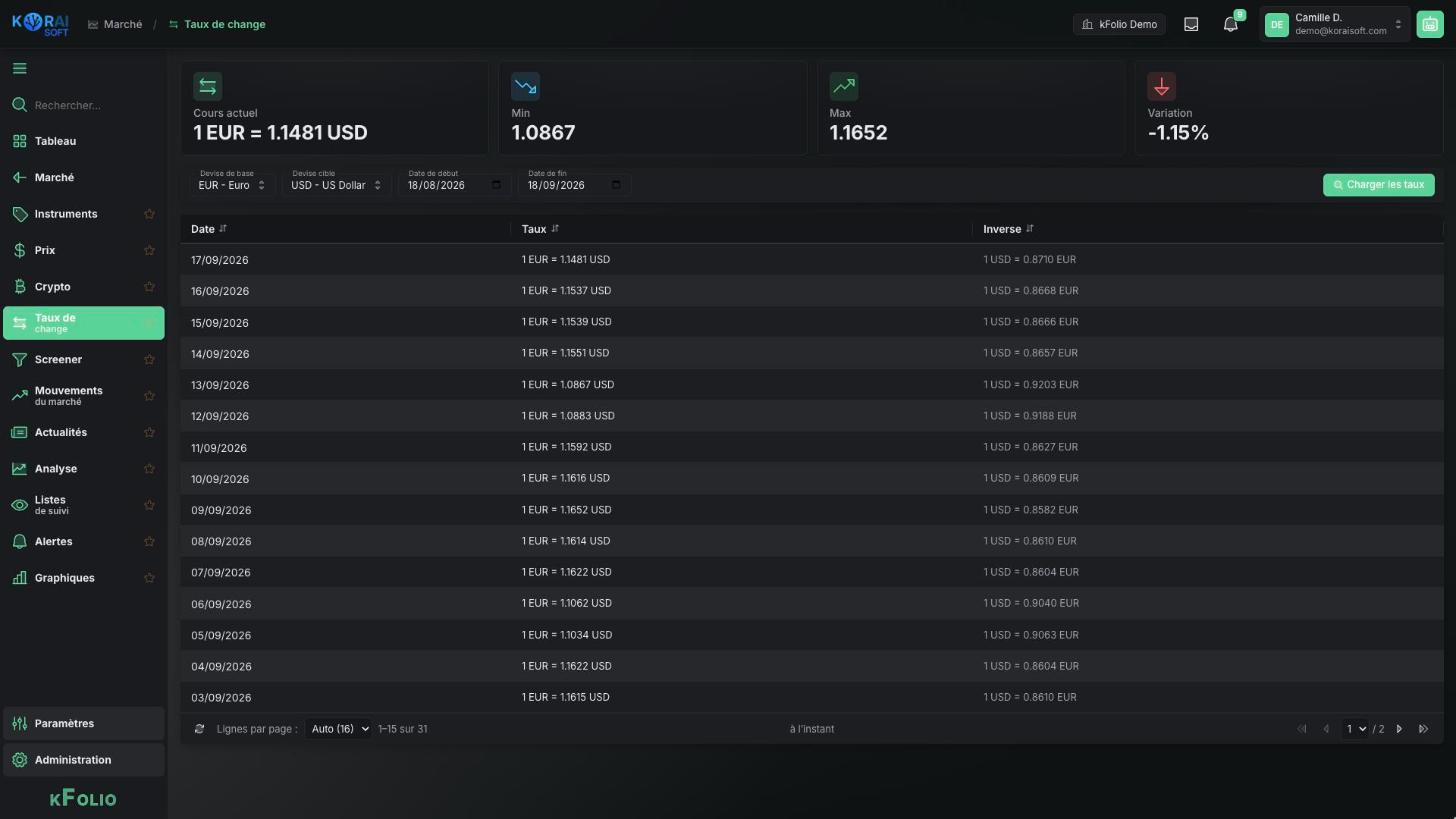Open the Date de fin calendar picker
This screenshot has width=1456, height=819.
(616, 185)
